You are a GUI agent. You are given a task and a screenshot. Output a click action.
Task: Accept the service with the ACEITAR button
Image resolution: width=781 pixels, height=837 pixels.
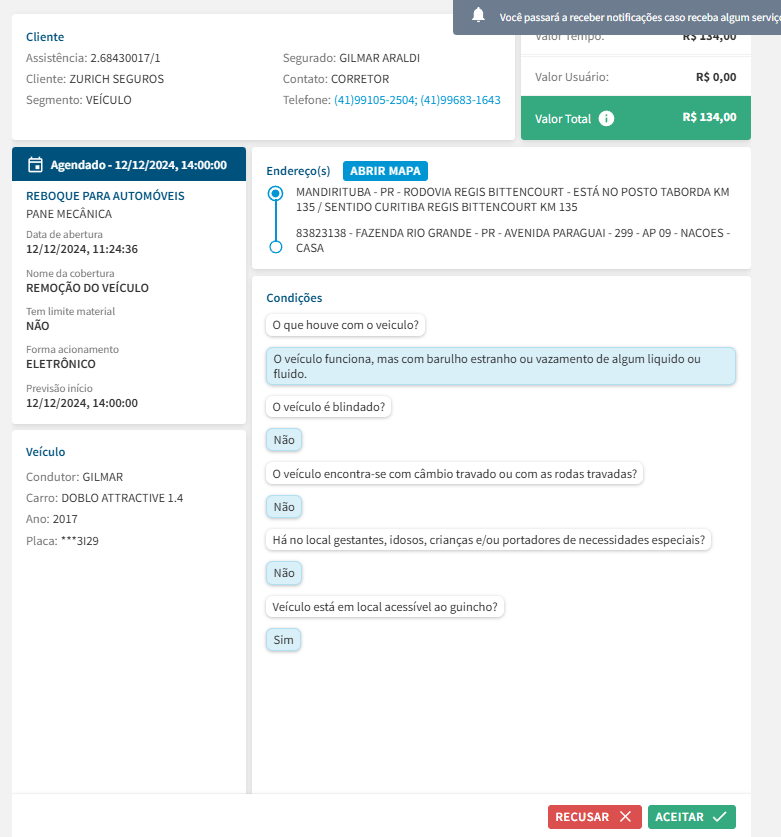691,817
